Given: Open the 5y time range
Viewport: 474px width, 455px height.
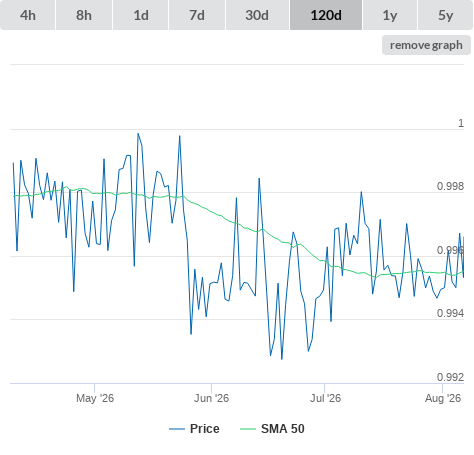Looking at the screenshot, I should click(446, 15).
